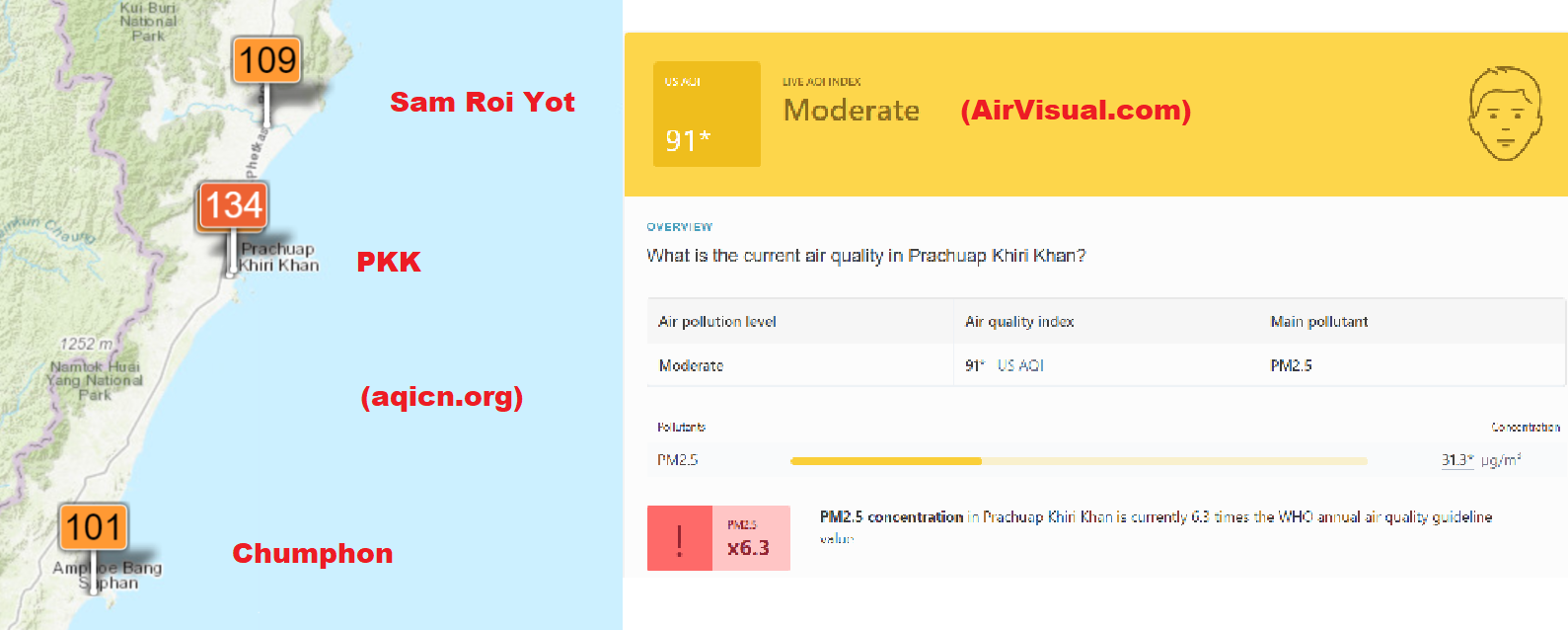This screenshot has width=1568, height=630.
Task: Click Kui Buri National Park on map
Action: tap(148, 22)
